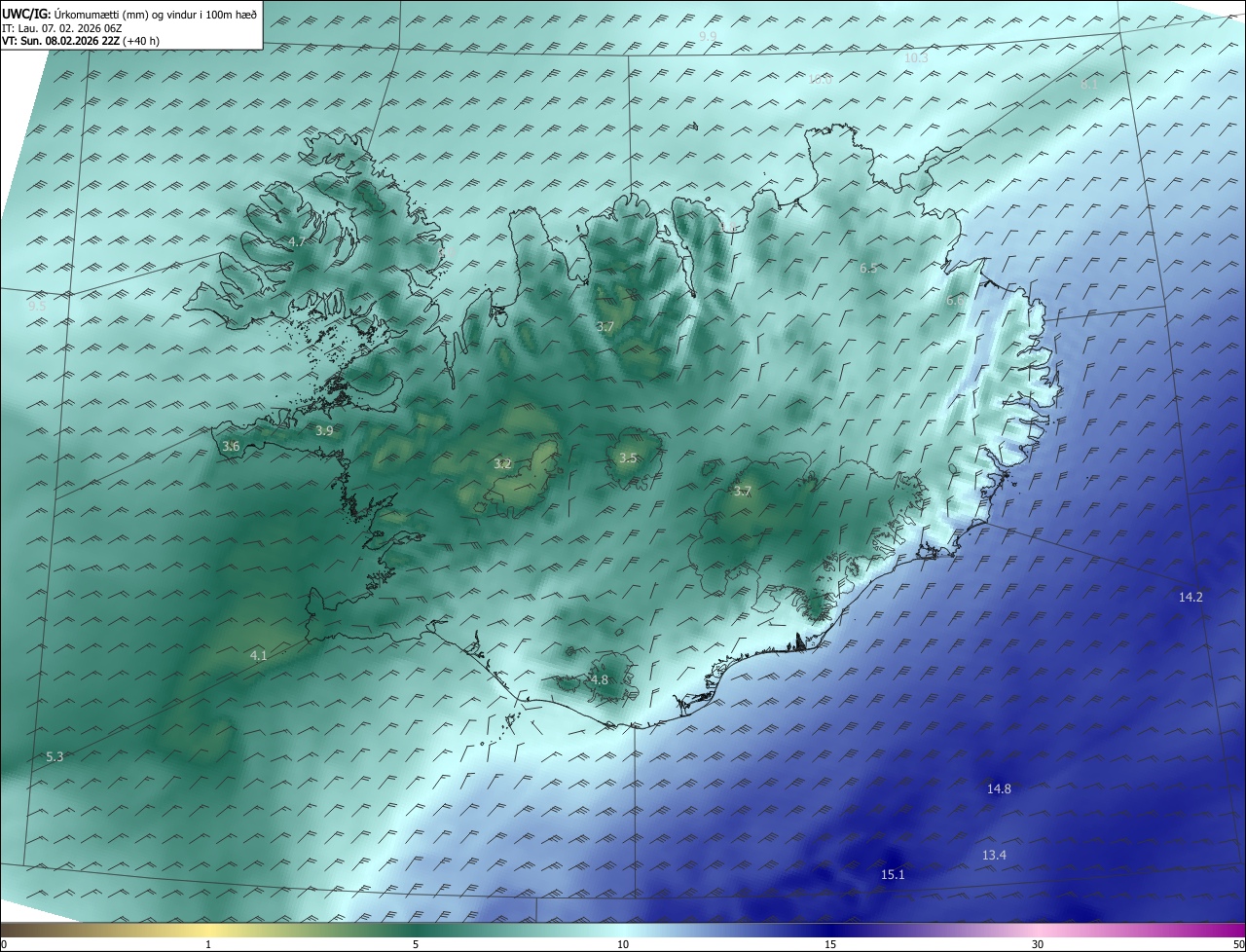Click the 15.1 value on the map

pyautogui.click(x=893, y=875)
